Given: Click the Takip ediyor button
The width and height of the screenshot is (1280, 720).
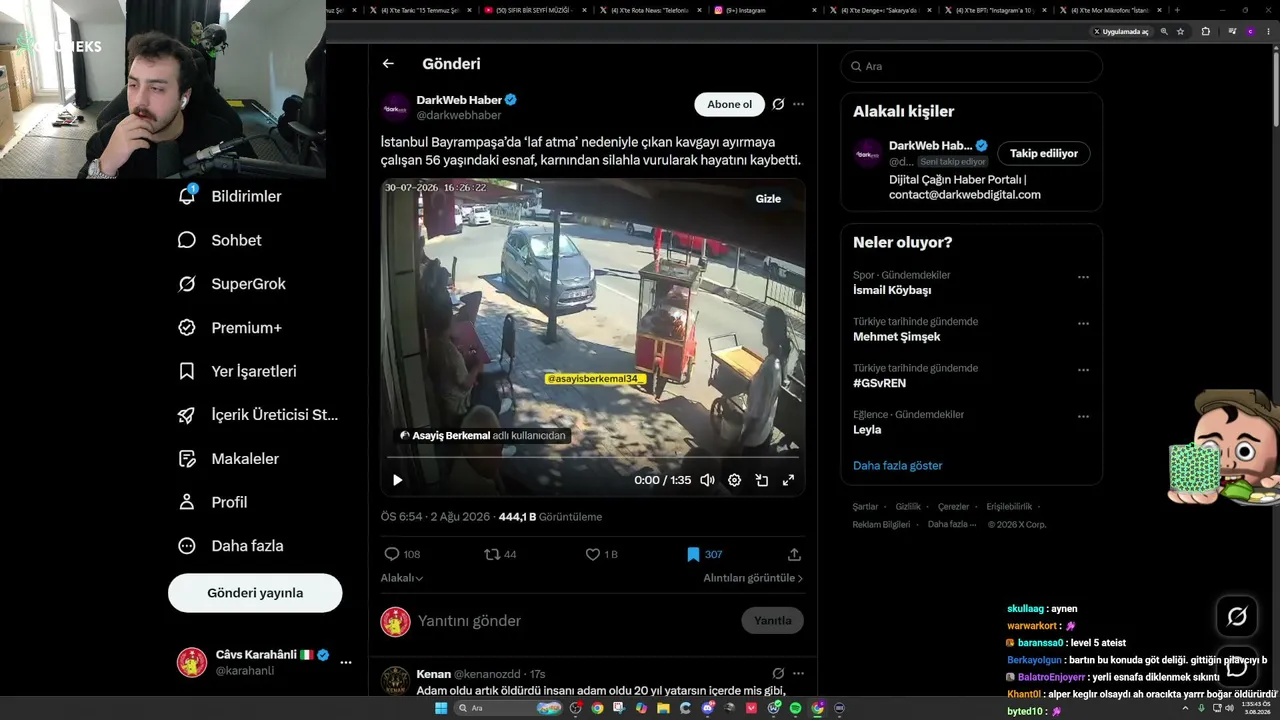Looking at the screenshot, I should click(1044, 153).
